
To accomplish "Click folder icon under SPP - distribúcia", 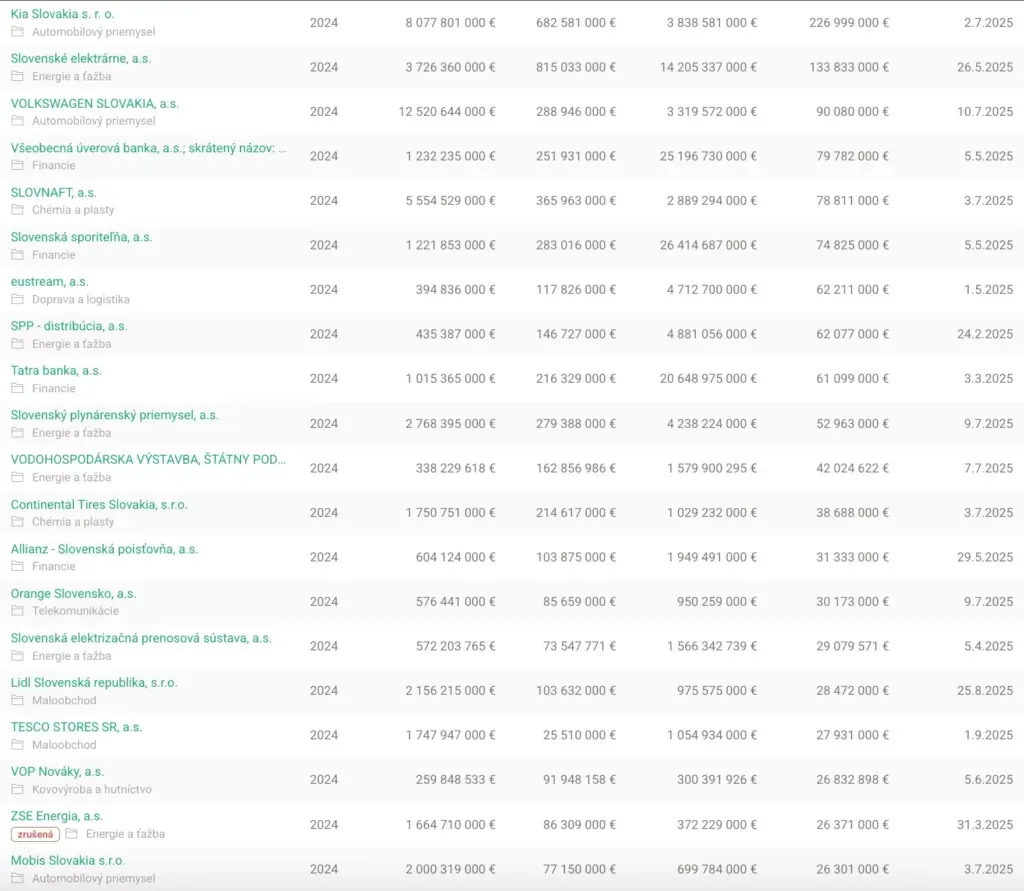I will click(18, 344).
